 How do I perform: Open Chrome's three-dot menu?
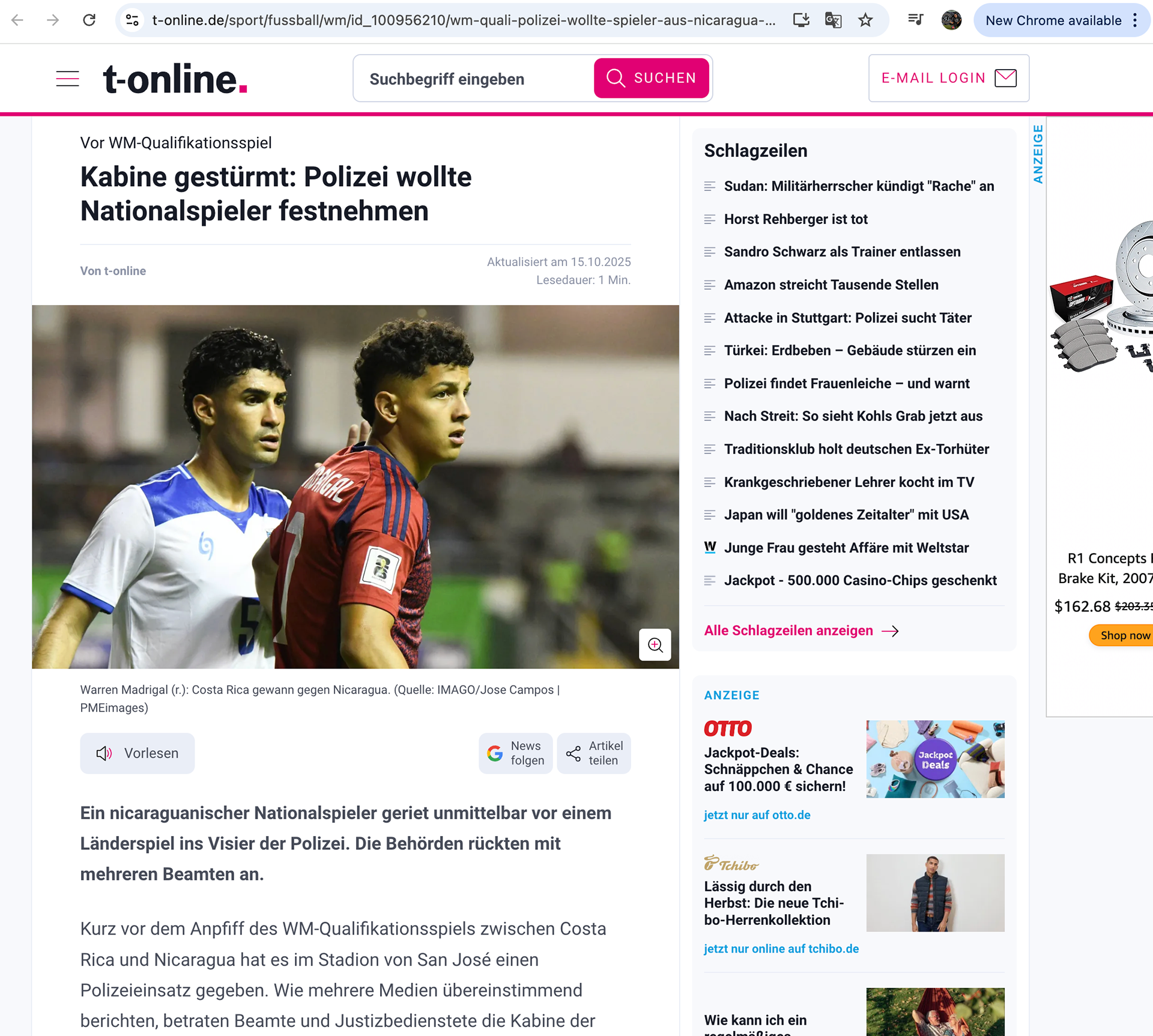click(1135, 20)
